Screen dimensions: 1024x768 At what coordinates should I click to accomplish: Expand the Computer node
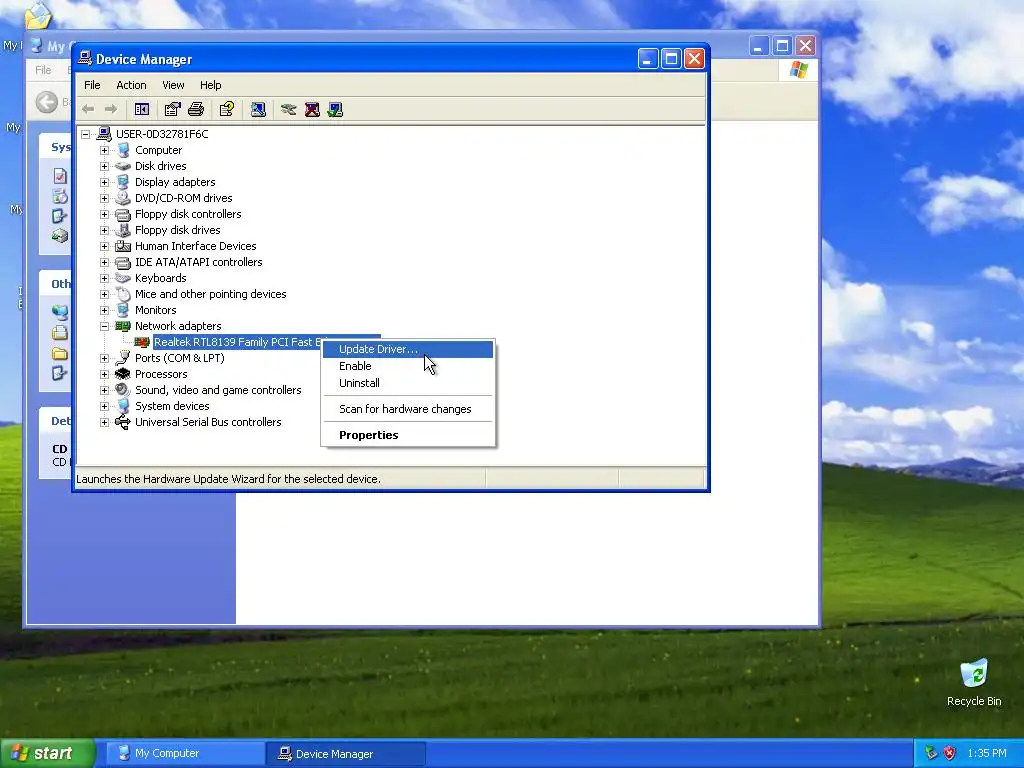(104, 150)
